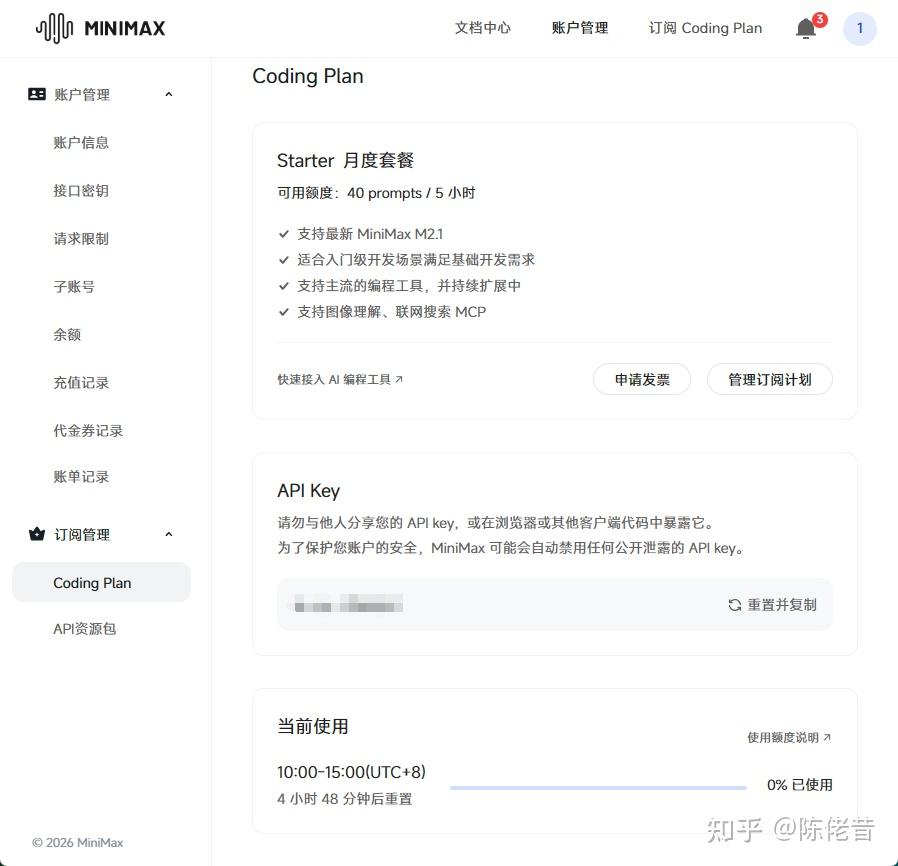Open API资源包 in the sidebar
Screen dimensions: 898x866
point(84,629)
